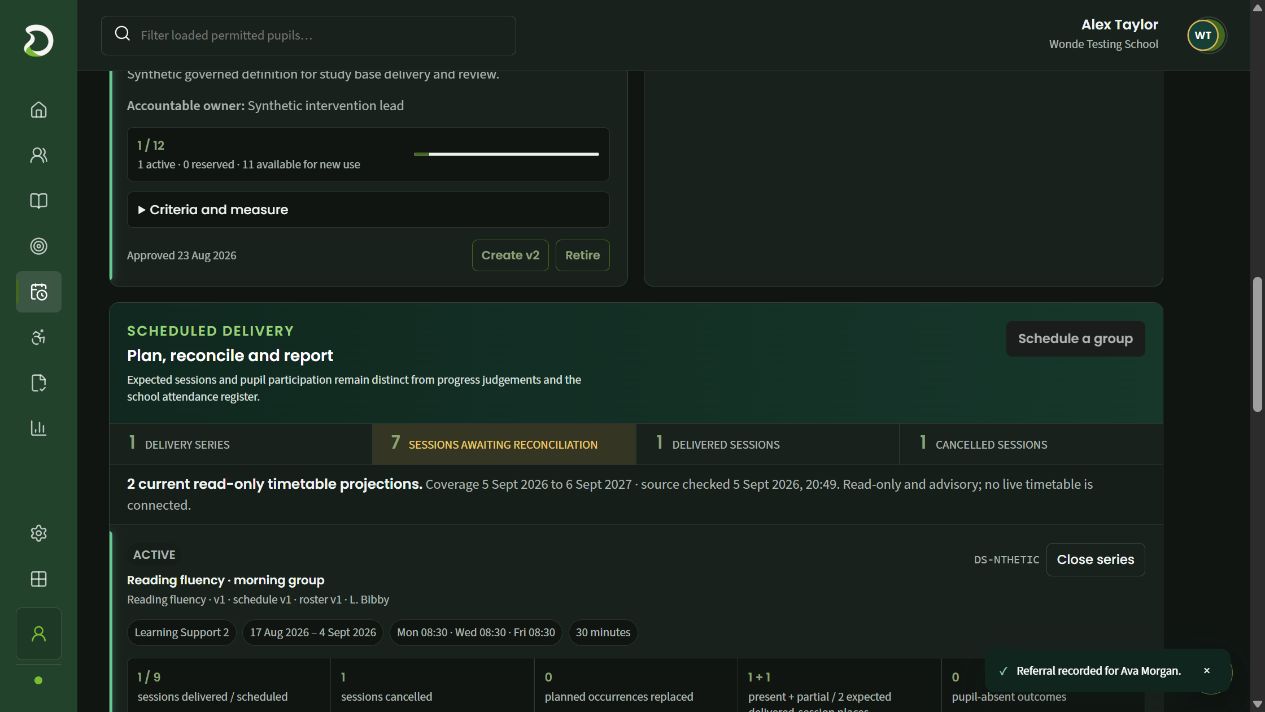Image resolution: width=1265 pixels, height=712 pixels.
Task: Focus the filter permitted pupils search field
Action: (x=308, y=35)
